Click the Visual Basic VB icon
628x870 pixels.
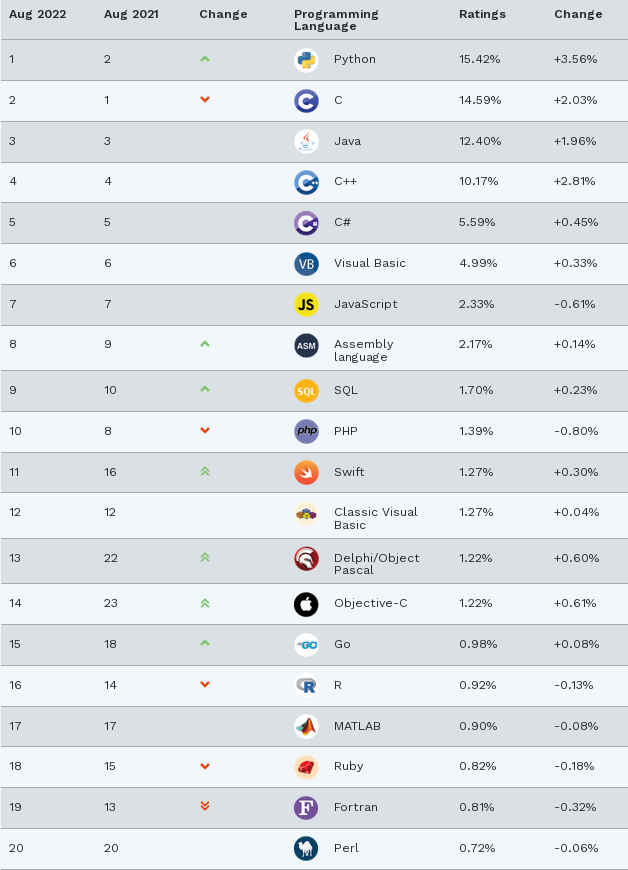pos(306,264)
